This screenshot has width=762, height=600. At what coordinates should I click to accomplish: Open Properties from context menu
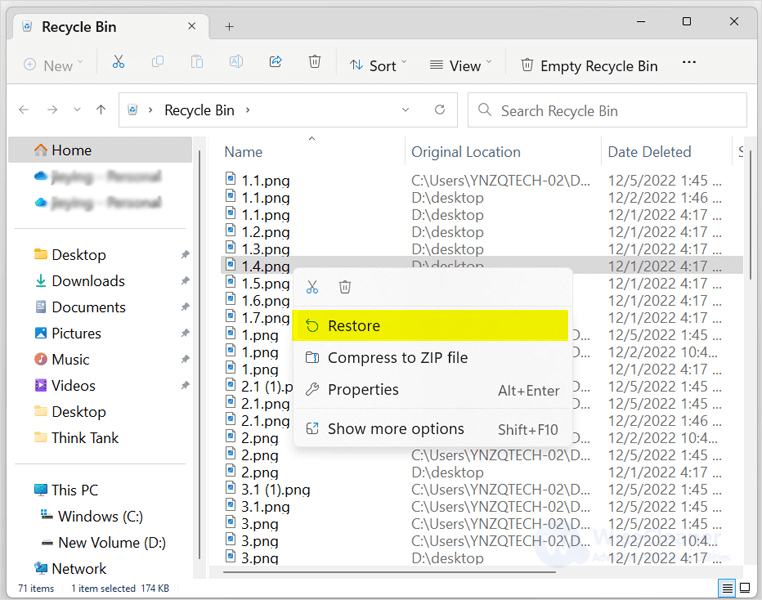click(430, 390)
